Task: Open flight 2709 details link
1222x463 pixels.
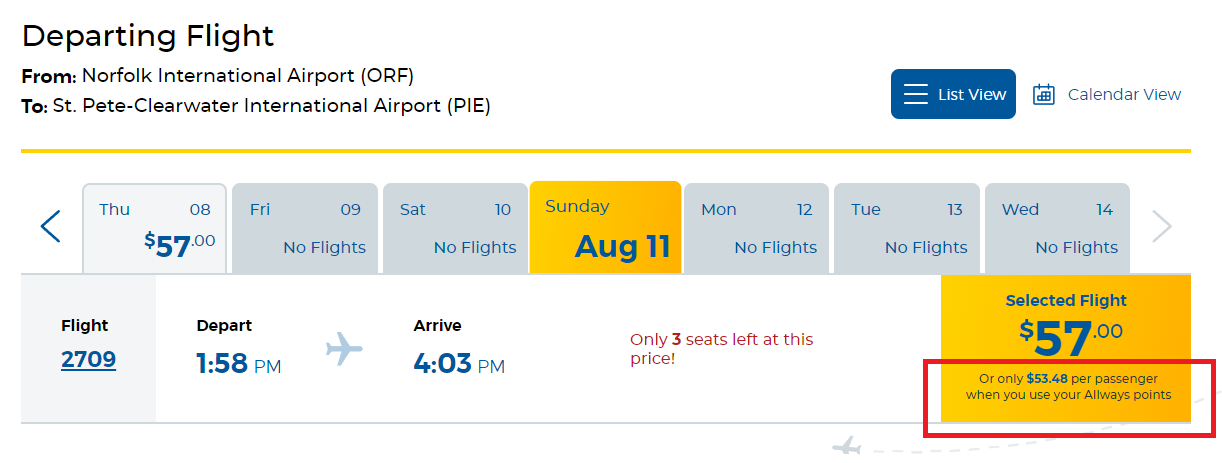Action: (x=88, y=360)
